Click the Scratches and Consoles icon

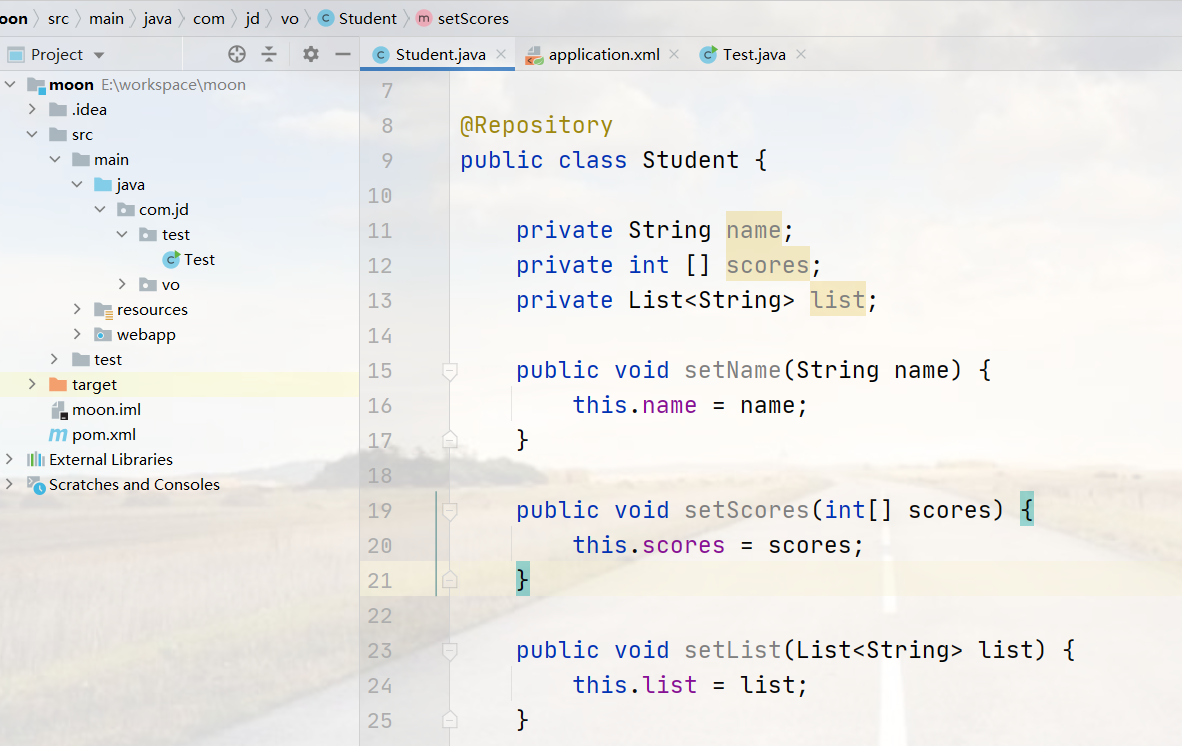pos(35,485)
